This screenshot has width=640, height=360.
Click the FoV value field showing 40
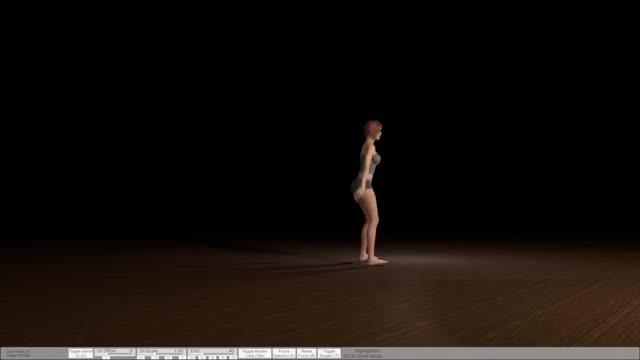pos(231,351)
